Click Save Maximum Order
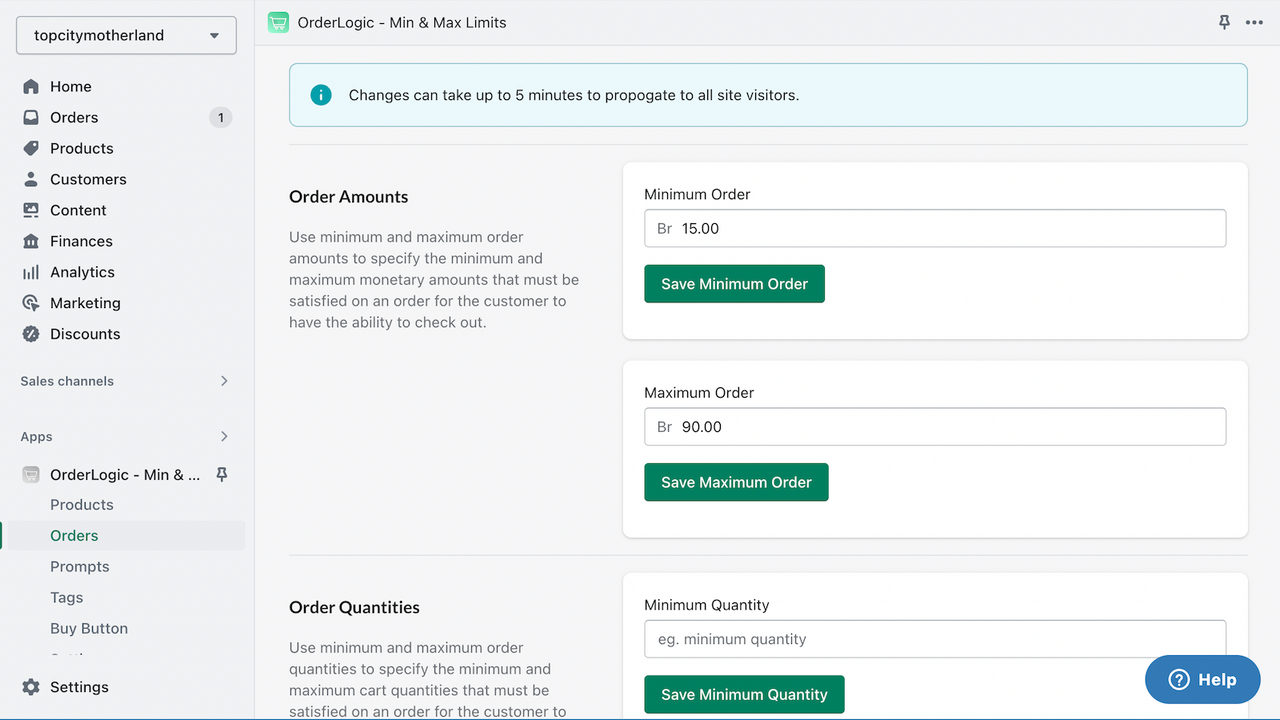The width and height of the screenshot is (1280, 720). 736,482
